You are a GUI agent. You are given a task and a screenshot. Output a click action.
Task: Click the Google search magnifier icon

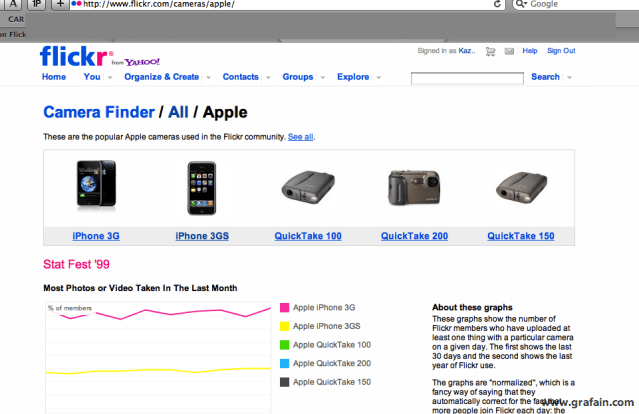point(520,4)
